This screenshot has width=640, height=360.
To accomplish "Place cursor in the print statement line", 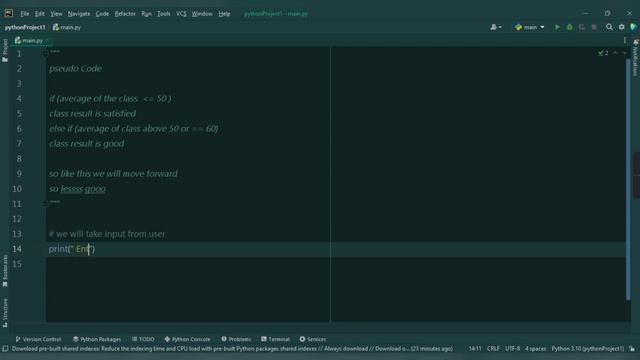I will (71, 249).
